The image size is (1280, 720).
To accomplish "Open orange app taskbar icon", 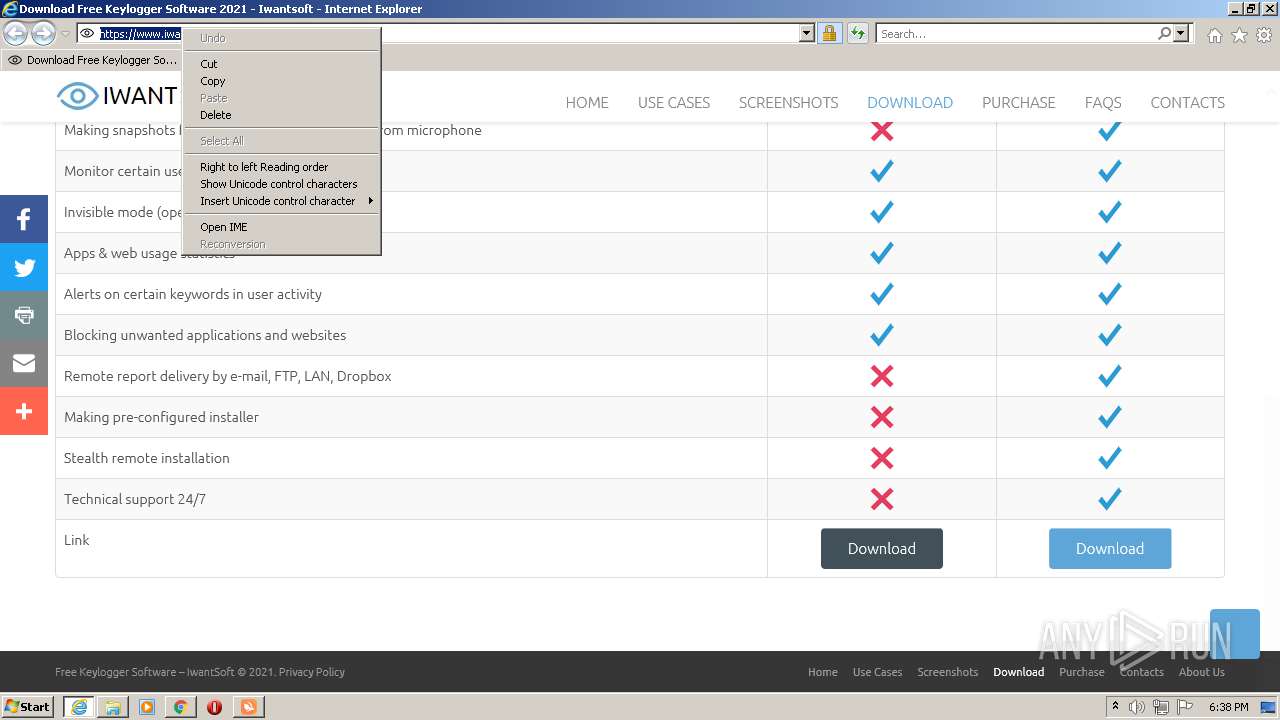I will coord(248,707).
